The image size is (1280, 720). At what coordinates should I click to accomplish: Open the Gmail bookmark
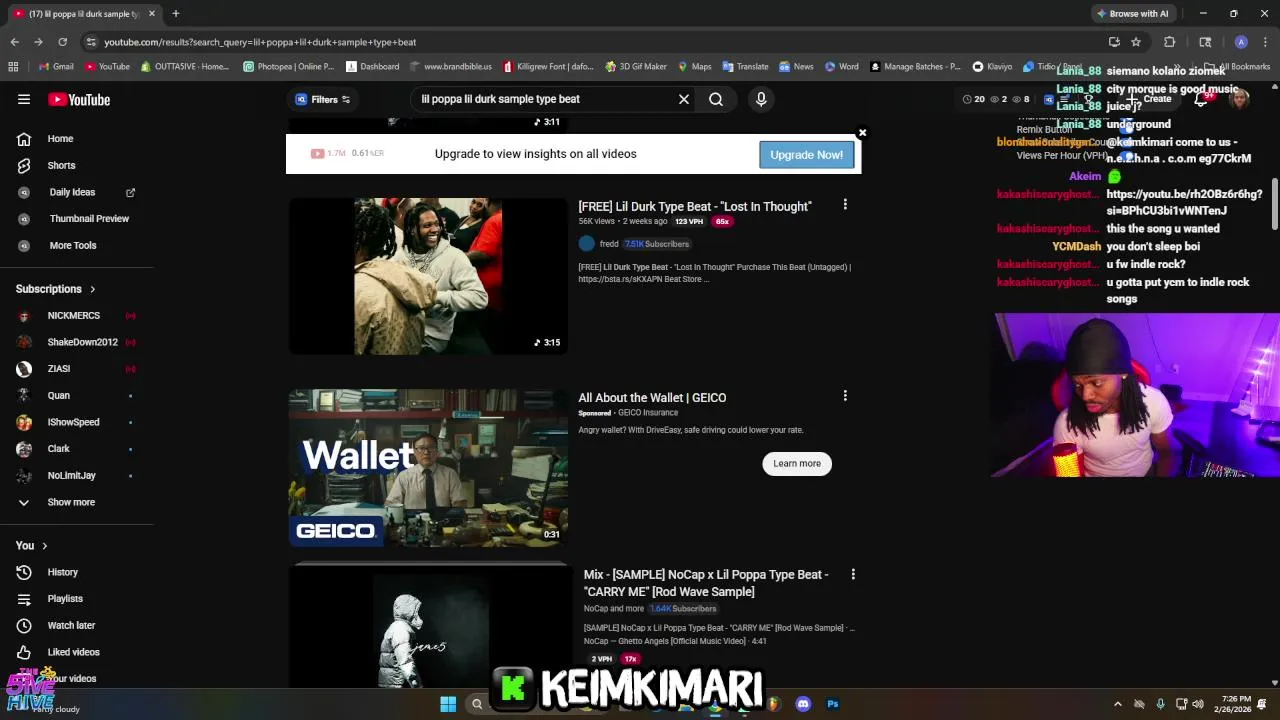(x=56, y=67)
